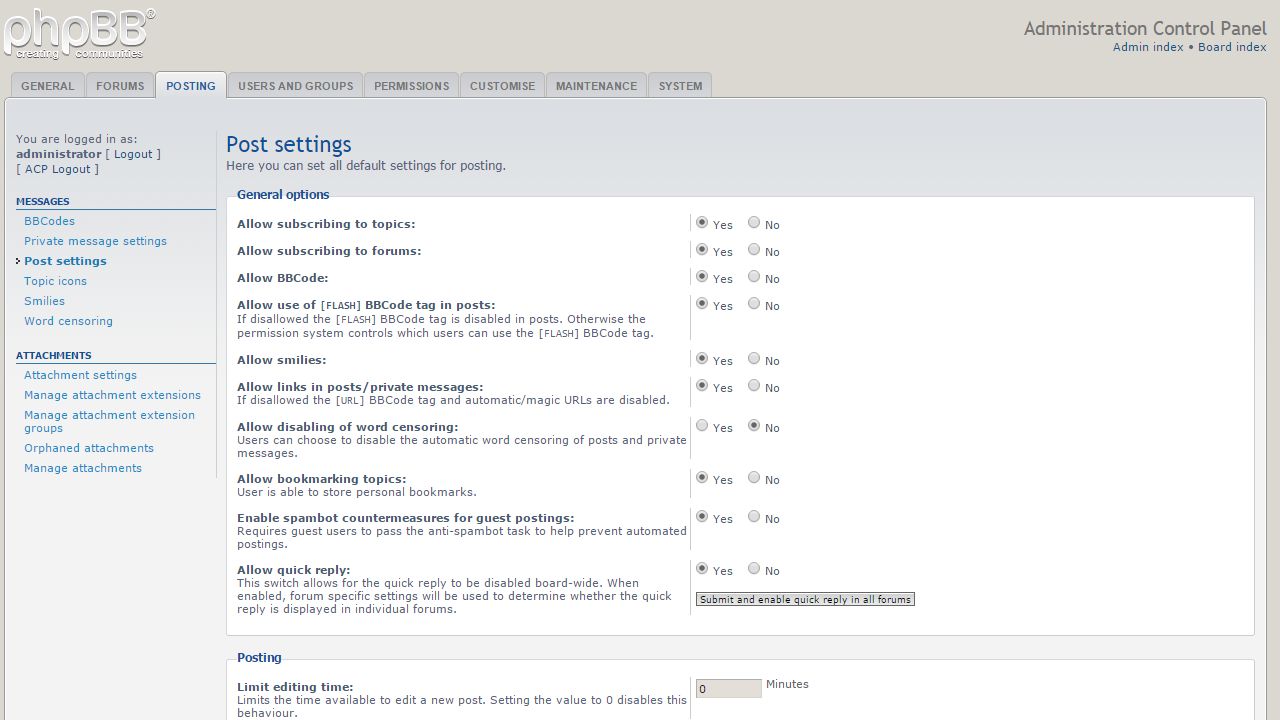Click the Attachments sidebar heading
This screenshot has height=720, width=1280.
click(x=54, y=355)
